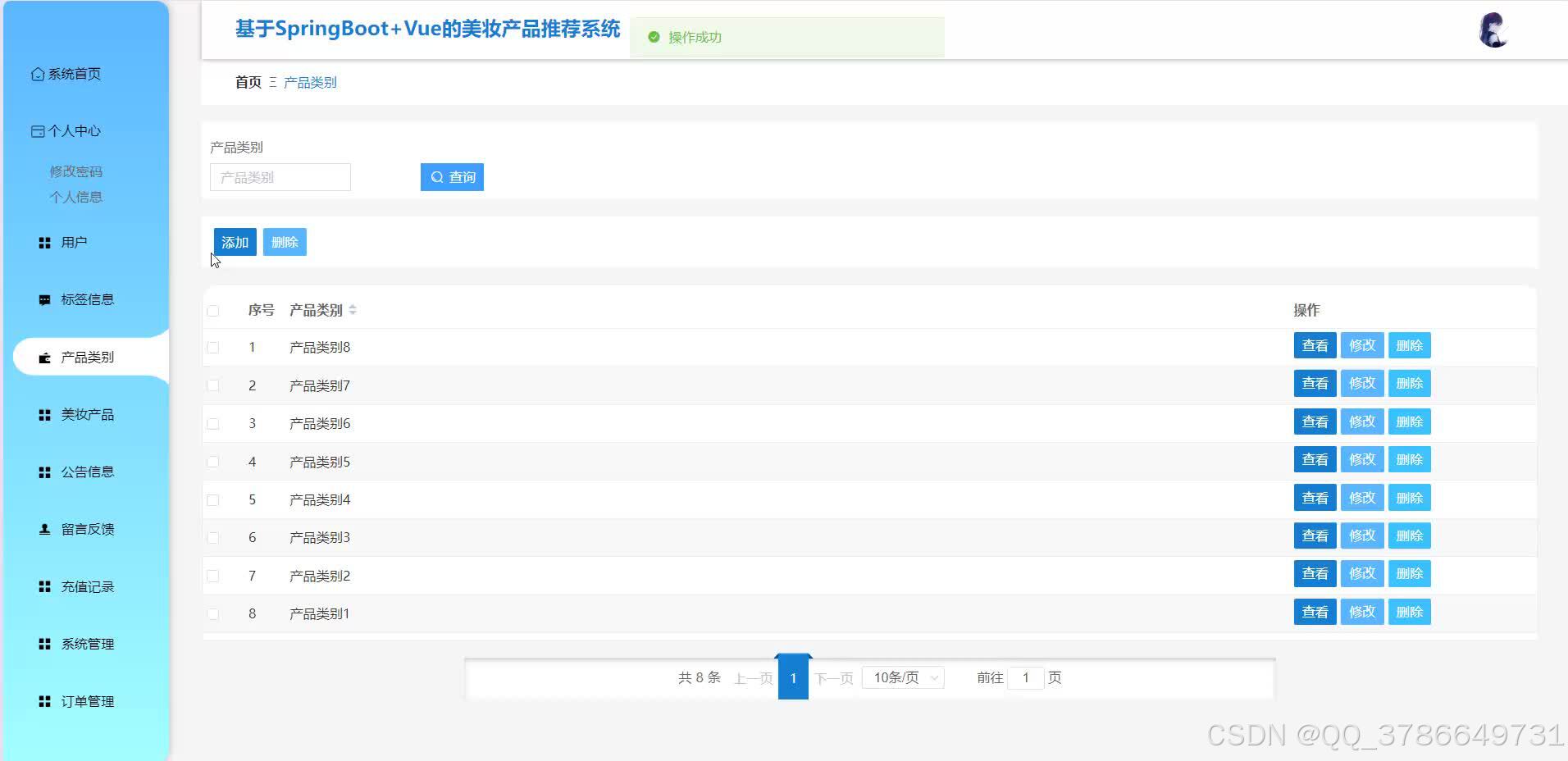Click the 系统首页 home icon
The image size is (1568, 761).
click(x=37, y=74)
